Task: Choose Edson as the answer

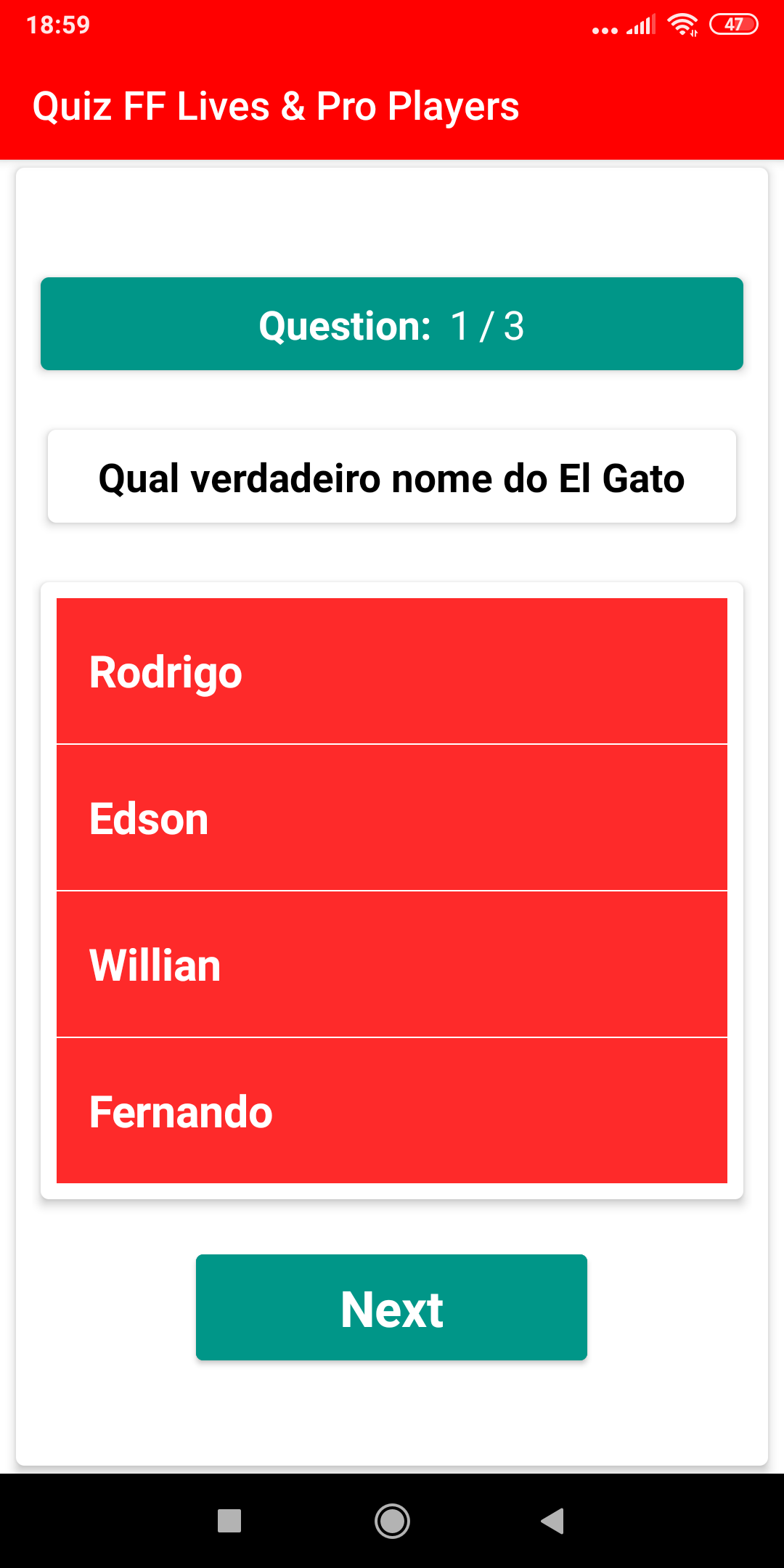Action: pyautogui.click(x=392, y=817)
